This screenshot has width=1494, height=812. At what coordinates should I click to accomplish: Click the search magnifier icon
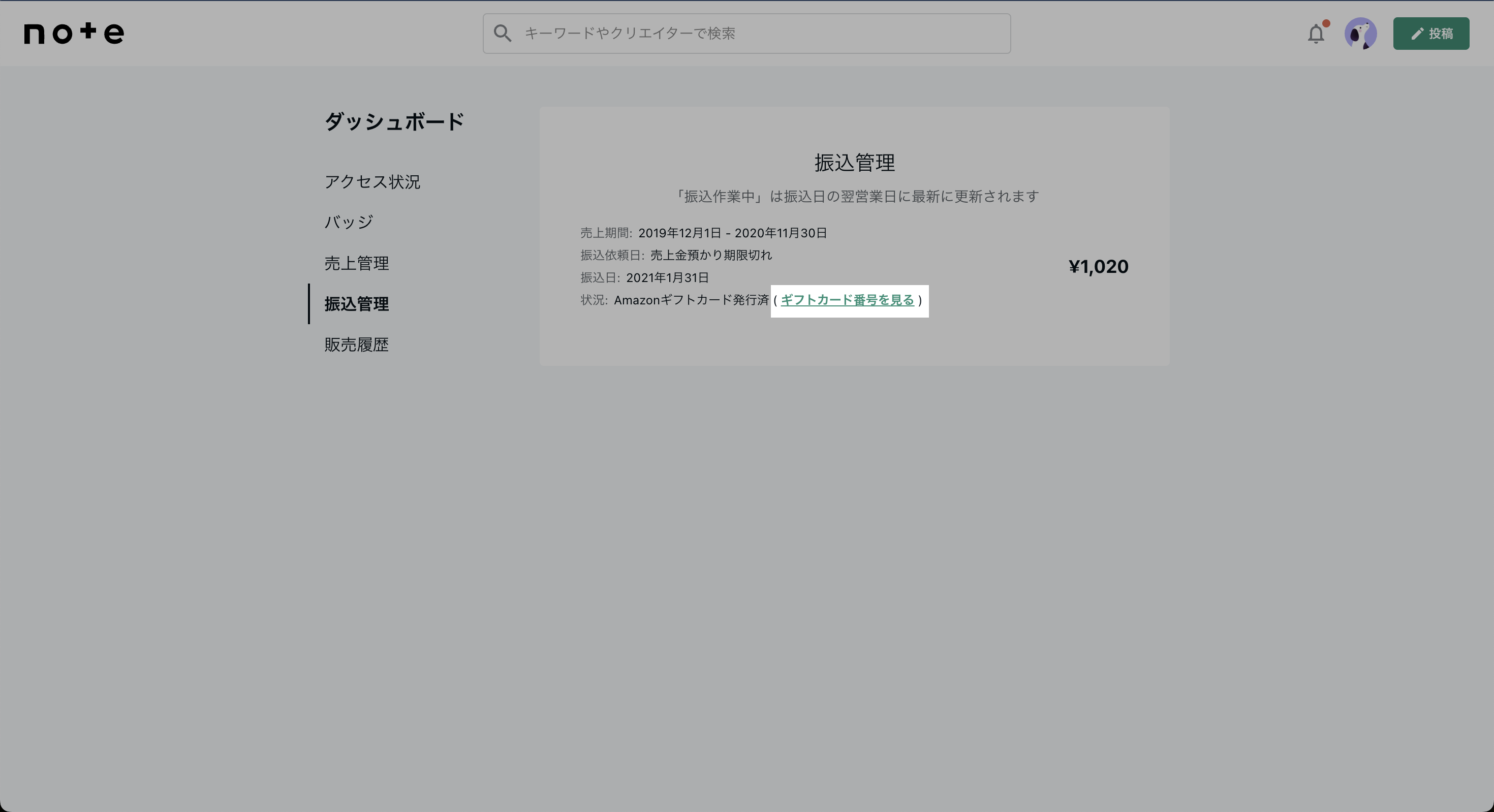click(x=502, y=33)
